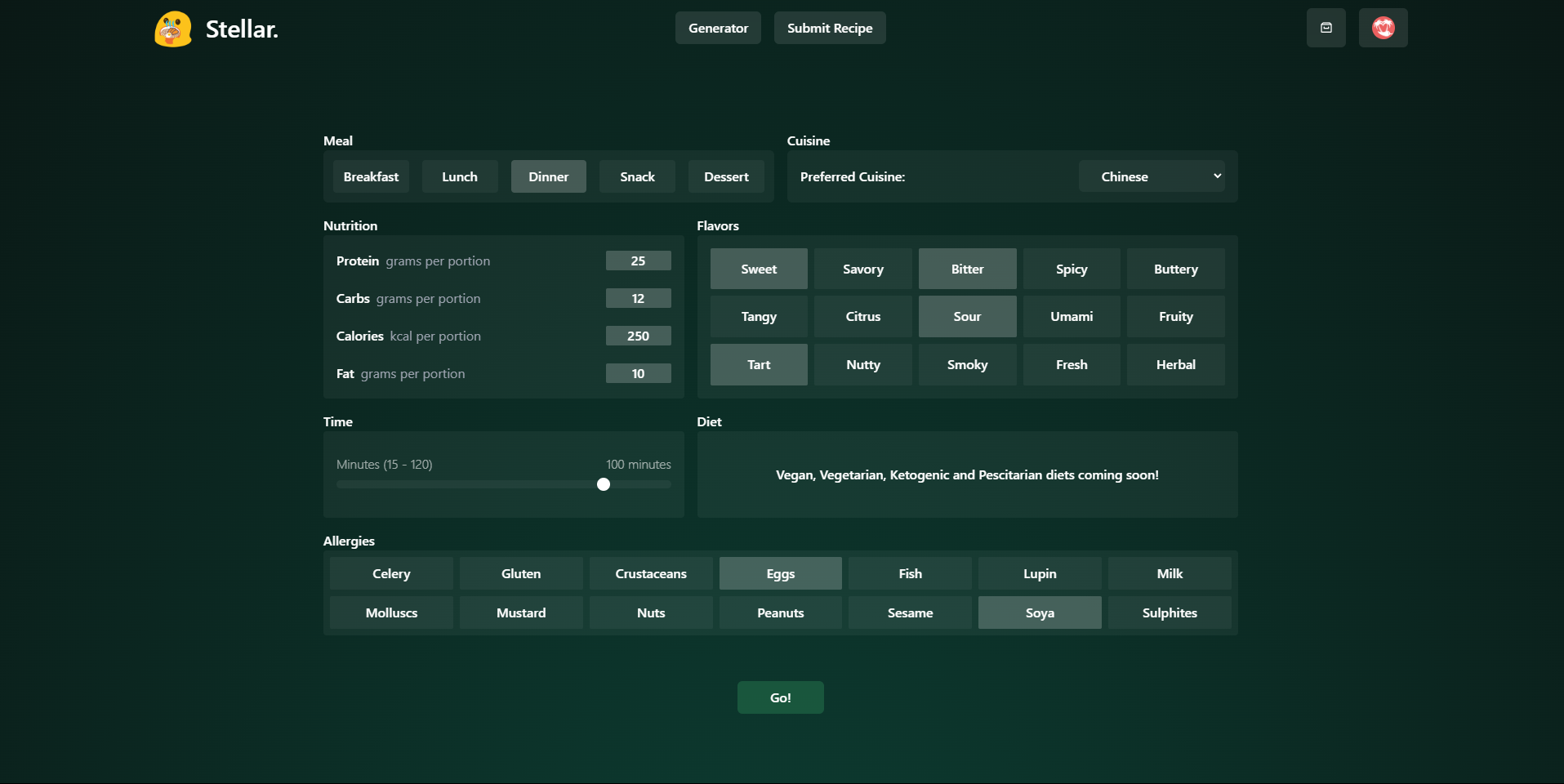The height and width of the screenshot is (784, 1564).
Task: Open the saved recipes bookmark icon
Action: [1326, 28]
